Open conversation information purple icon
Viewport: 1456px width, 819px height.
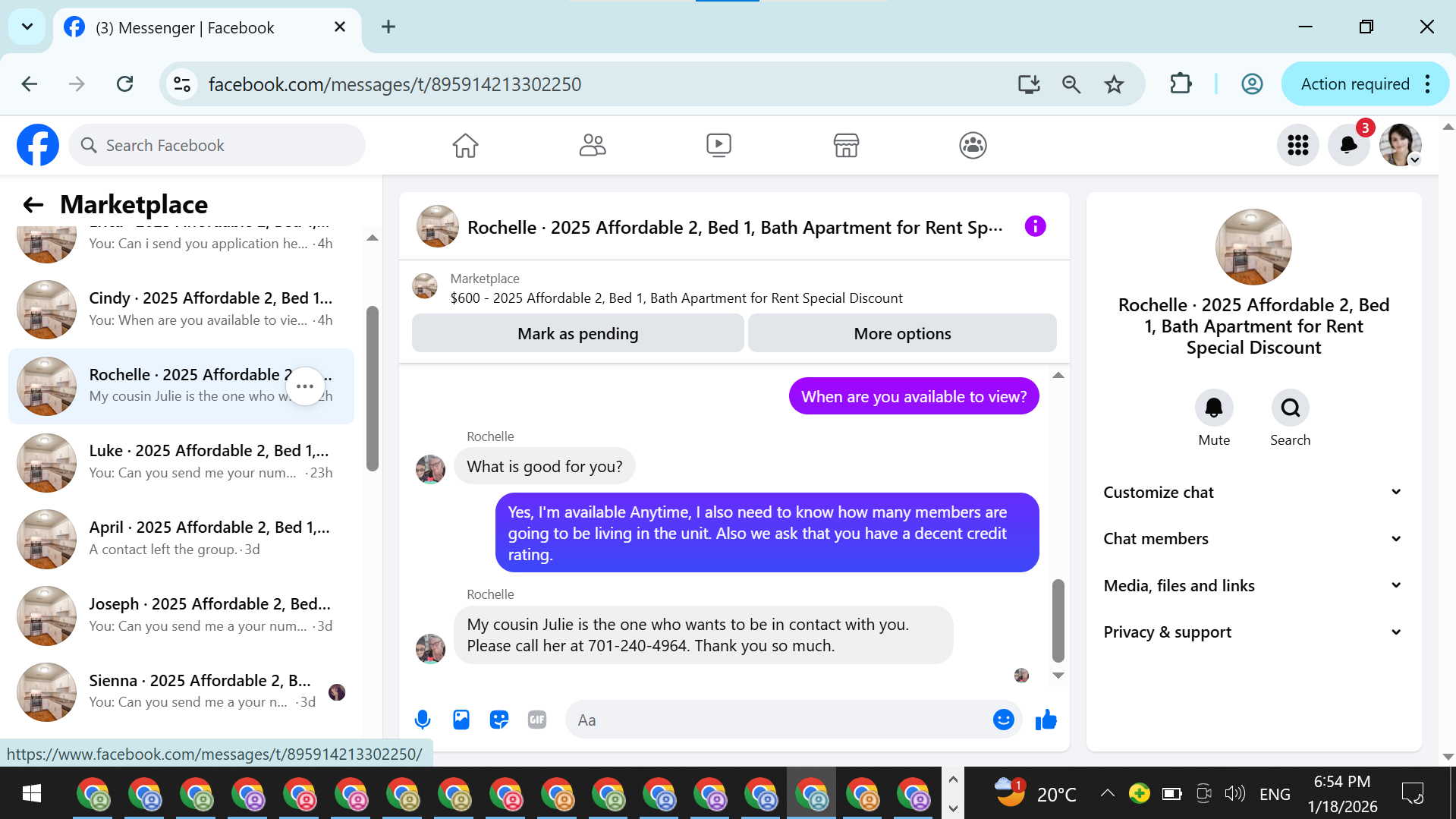pos(1035,226)
